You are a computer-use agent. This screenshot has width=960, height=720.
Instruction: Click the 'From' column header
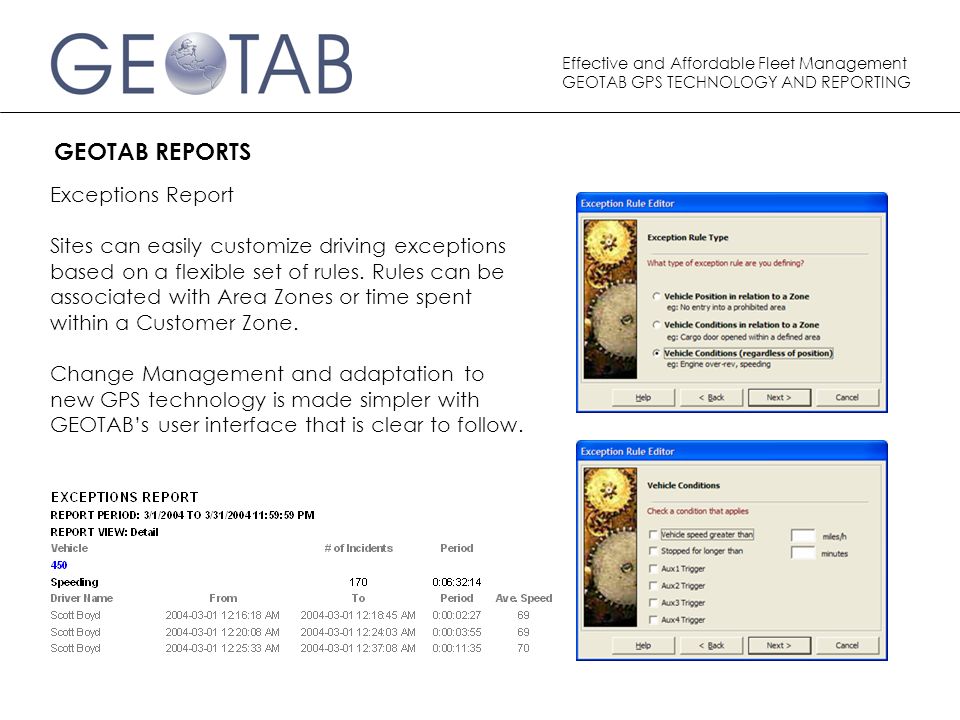[223, 598]
